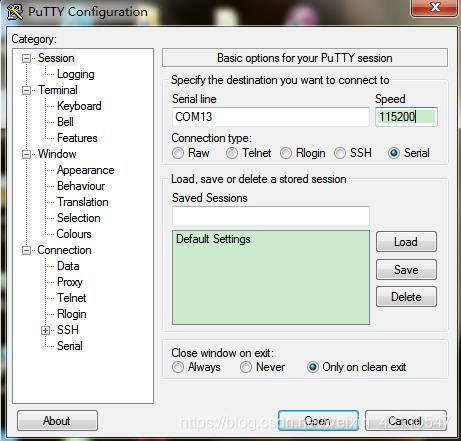This screenshot has width=461, height=441.
Task: Click the Delete session button
Action: pyautogui.click(x=406, y=297)
